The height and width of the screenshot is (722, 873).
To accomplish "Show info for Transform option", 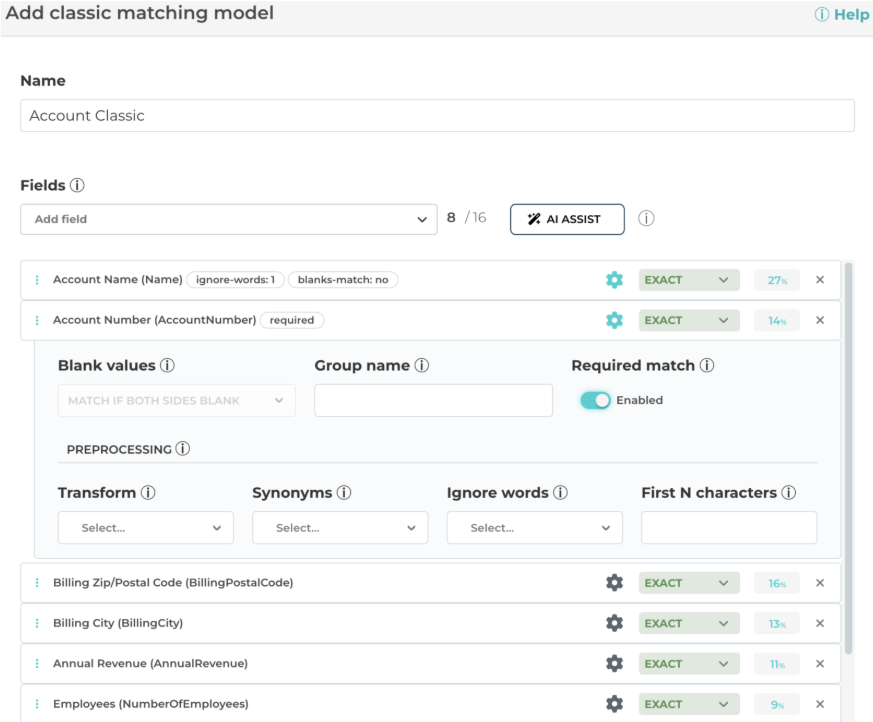I will tap(148, 493).
